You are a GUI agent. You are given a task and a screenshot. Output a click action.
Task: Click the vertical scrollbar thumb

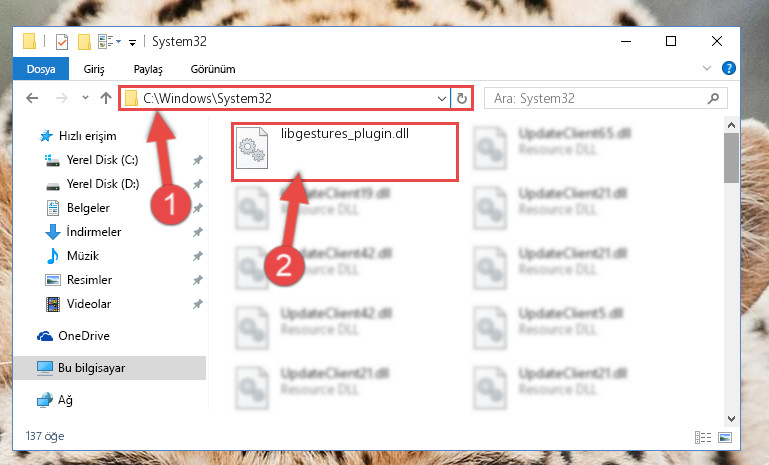731,157
